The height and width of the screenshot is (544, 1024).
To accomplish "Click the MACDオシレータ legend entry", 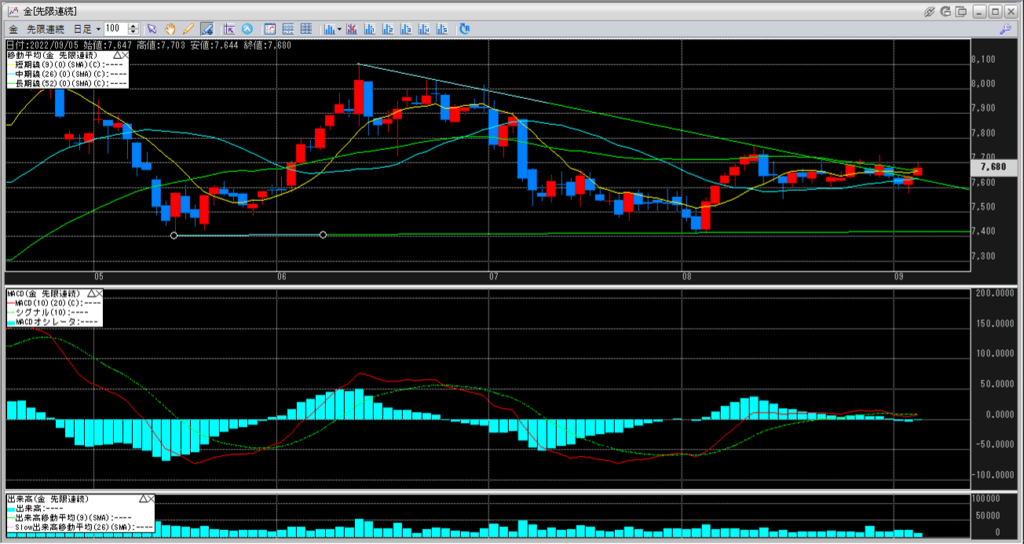I will 52,321.
